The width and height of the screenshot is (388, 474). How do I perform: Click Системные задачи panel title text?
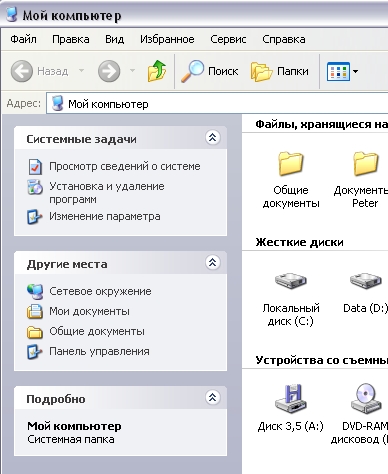click(x=81, y=139)
